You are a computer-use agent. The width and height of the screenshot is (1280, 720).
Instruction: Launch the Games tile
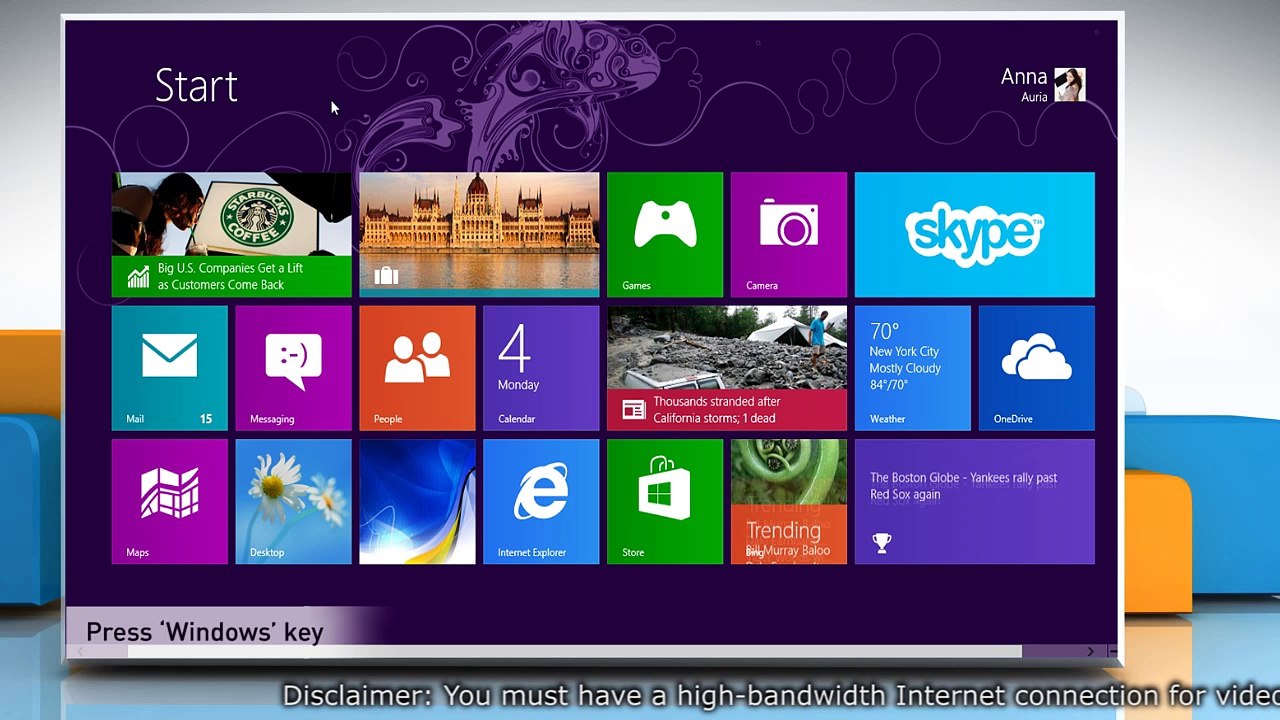pyautogui.click(x=665, y=235)
